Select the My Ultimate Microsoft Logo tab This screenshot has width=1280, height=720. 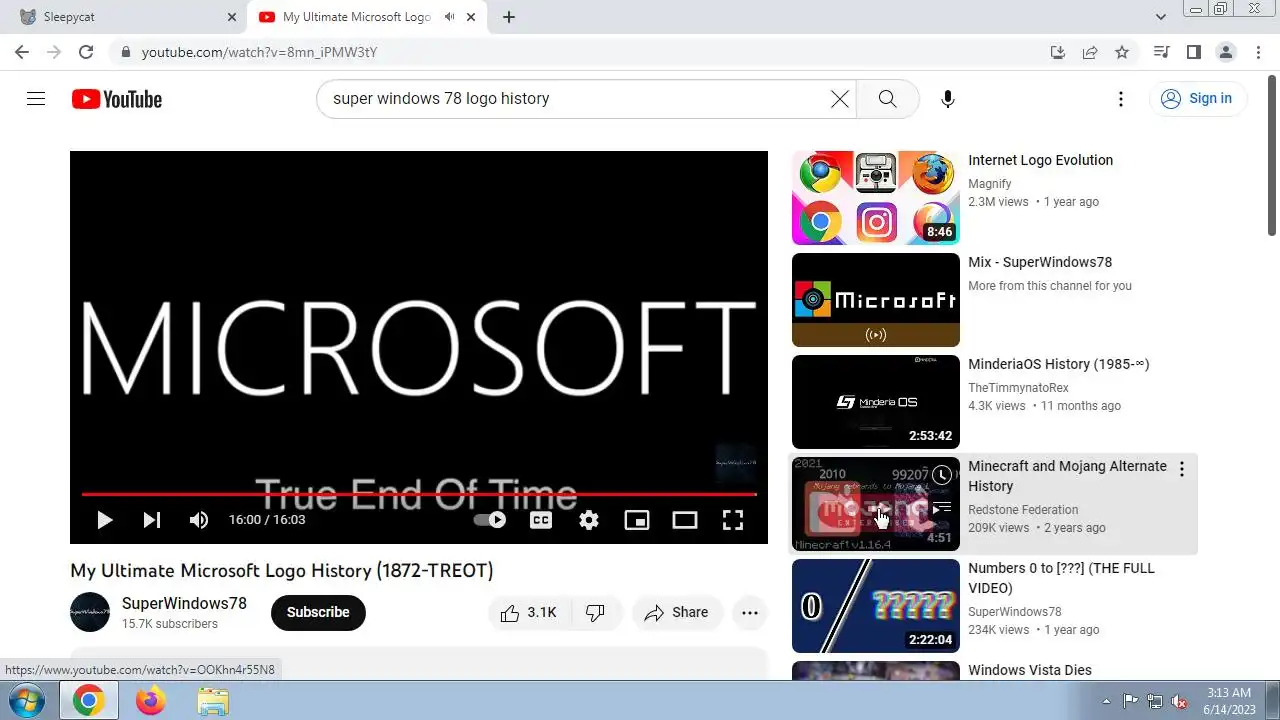(356, 17)
